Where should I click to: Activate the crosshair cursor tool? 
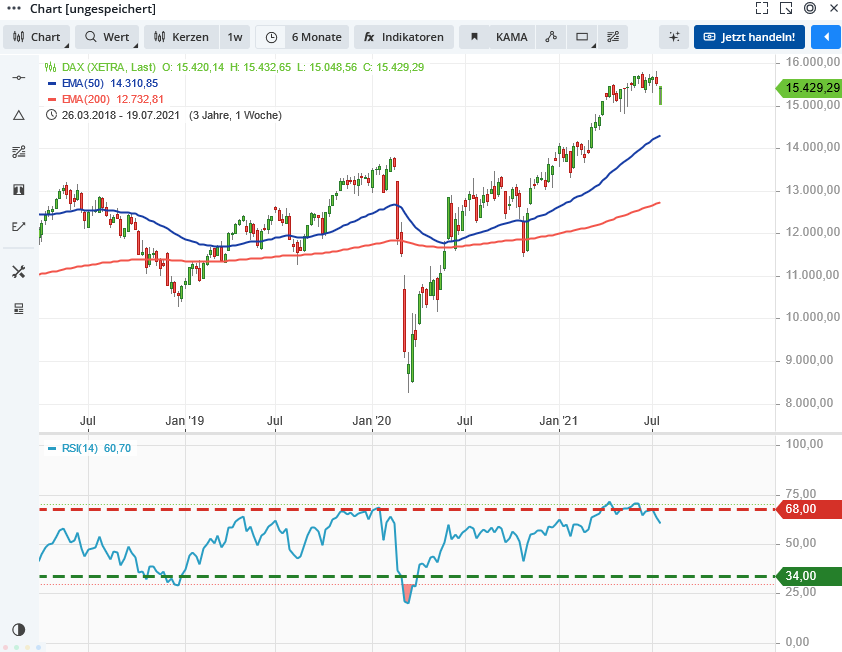673,35
